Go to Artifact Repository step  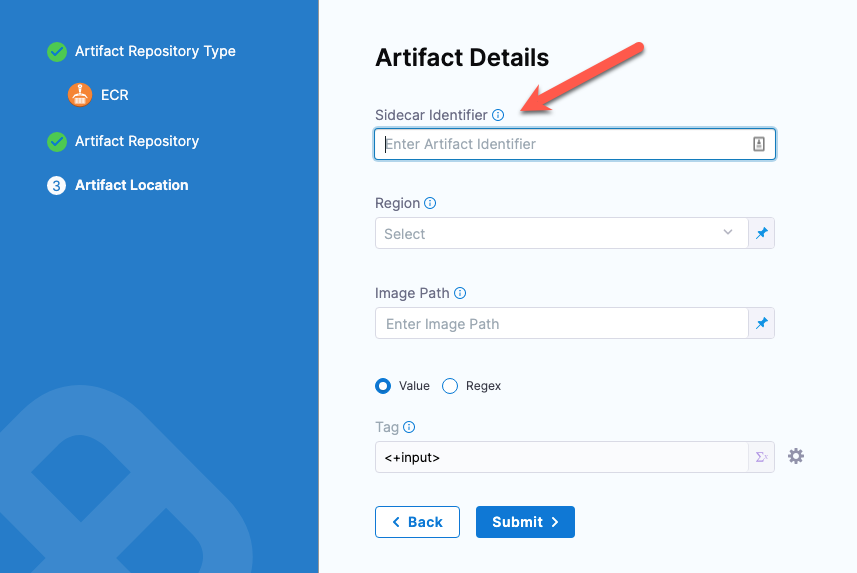136,141
